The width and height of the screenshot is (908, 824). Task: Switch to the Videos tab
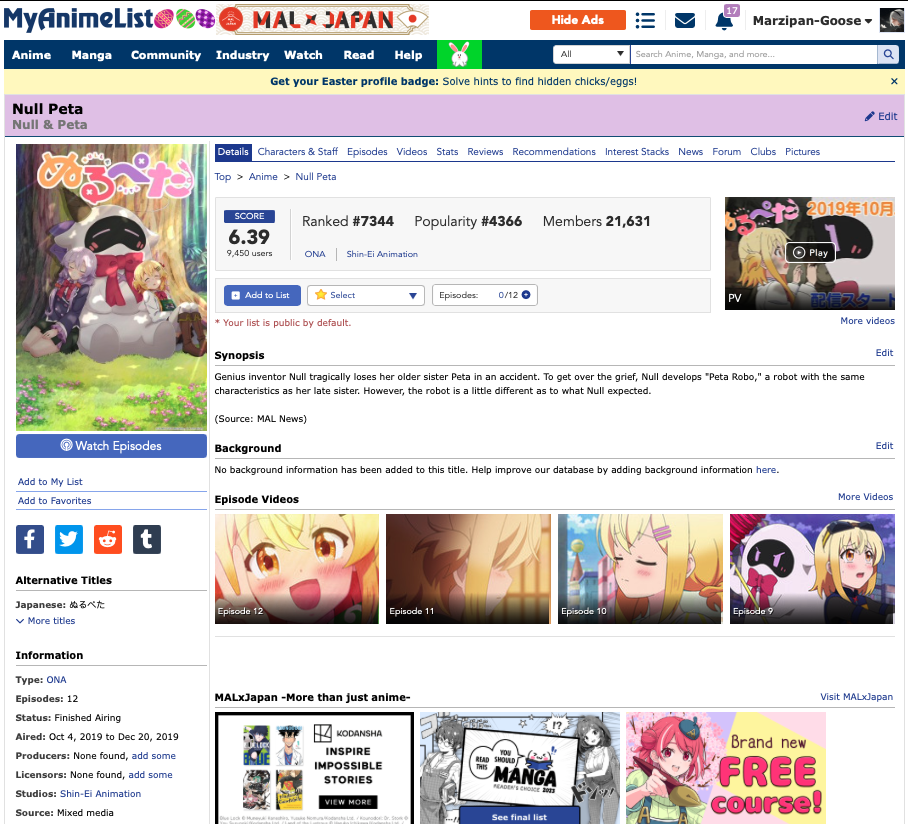click(412, 152)
